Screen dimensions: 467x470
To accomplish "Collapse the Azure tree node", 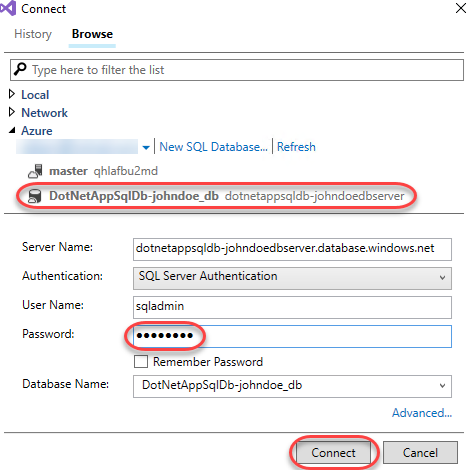I will pos(12,130).
